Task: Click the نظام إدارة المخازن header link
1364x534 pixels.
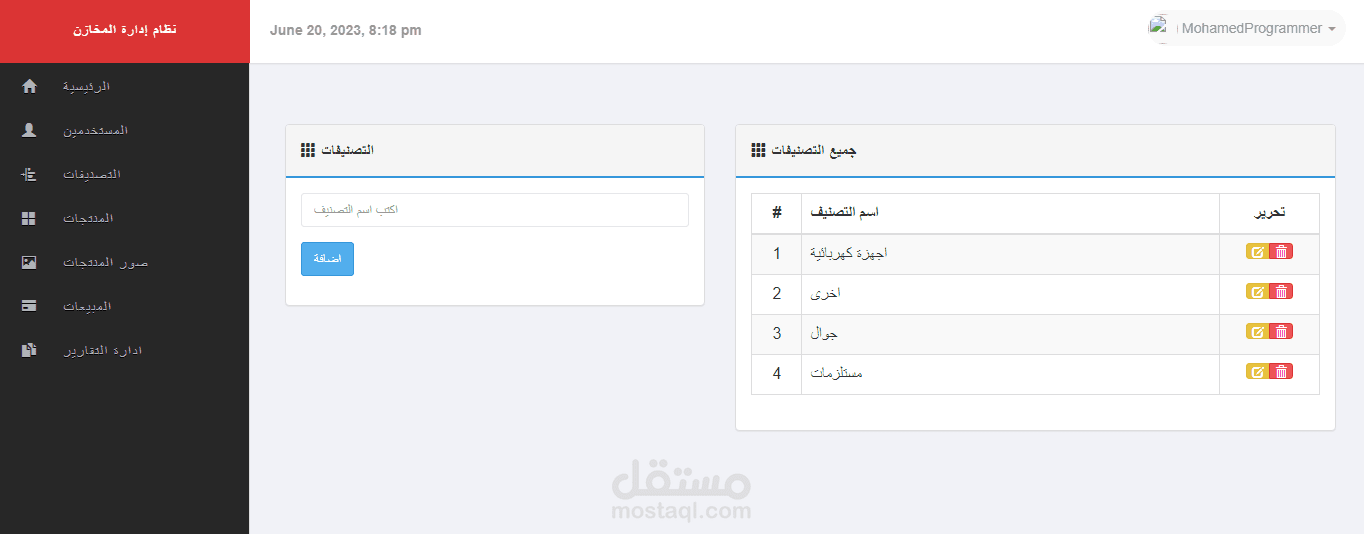Action: pos(124,30)
